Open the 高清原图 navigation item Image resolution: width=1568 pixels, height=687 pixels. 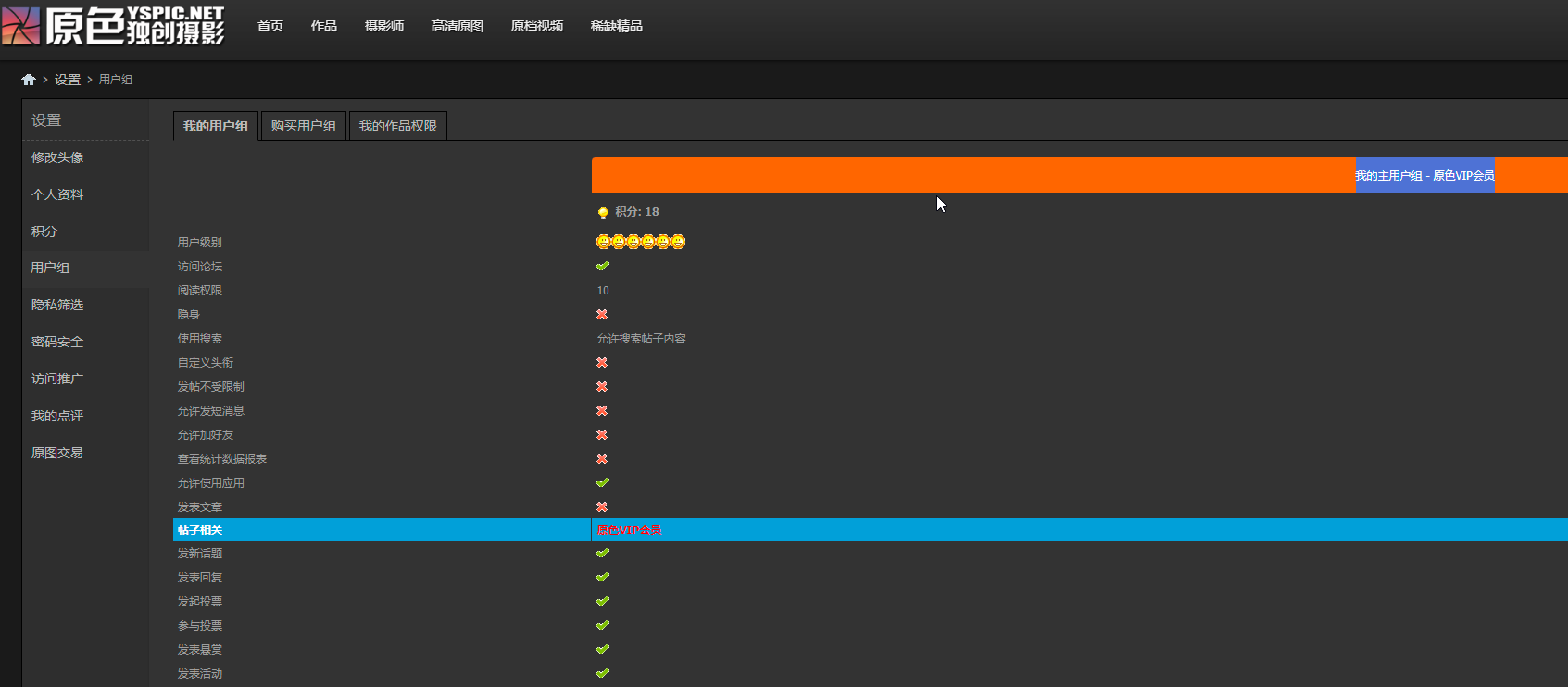click(x=458, y=26)
